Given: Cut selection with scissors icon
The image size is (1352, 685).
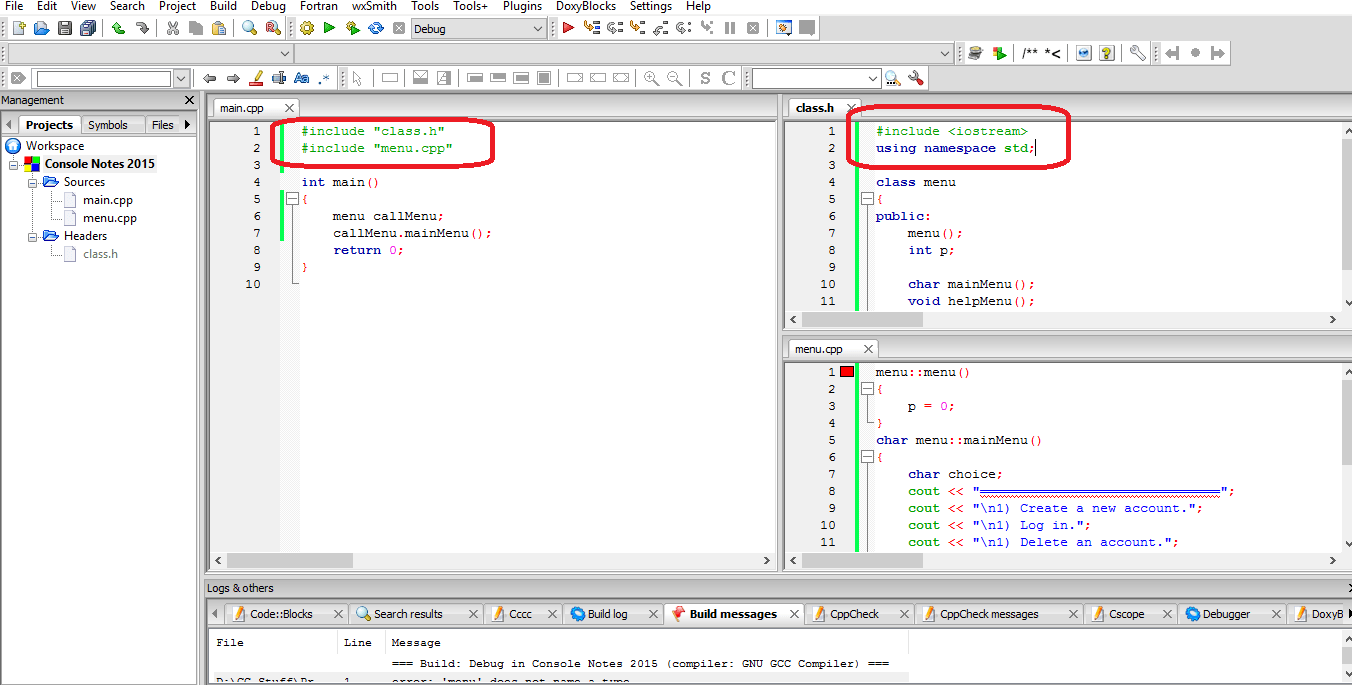Looking at the screenshot, I should click(172, 28).
